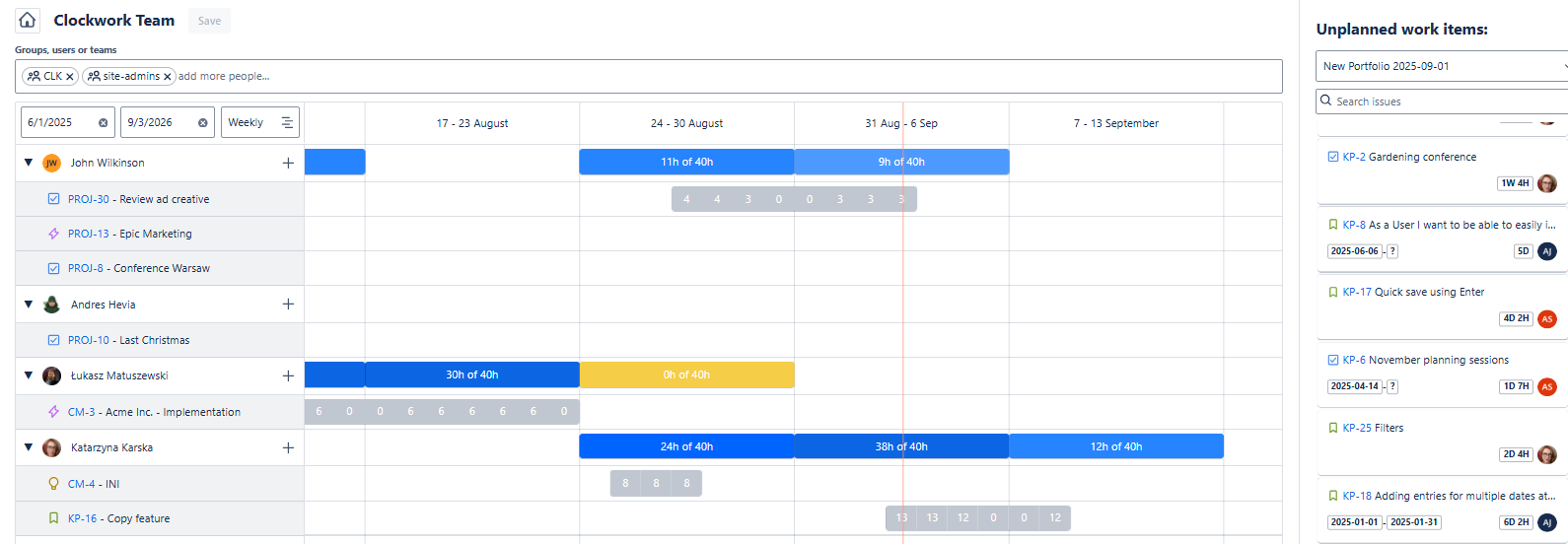Screen dimensions: 1568x544
Task: Open the CM-3 issue link
Action: click(81, 412)
